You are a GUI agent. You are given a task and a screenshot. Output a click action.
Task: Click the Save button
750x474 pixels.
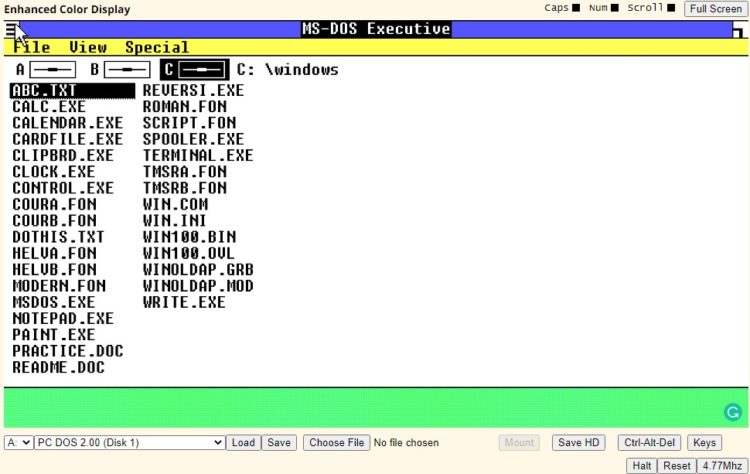[x=279, y=442]
